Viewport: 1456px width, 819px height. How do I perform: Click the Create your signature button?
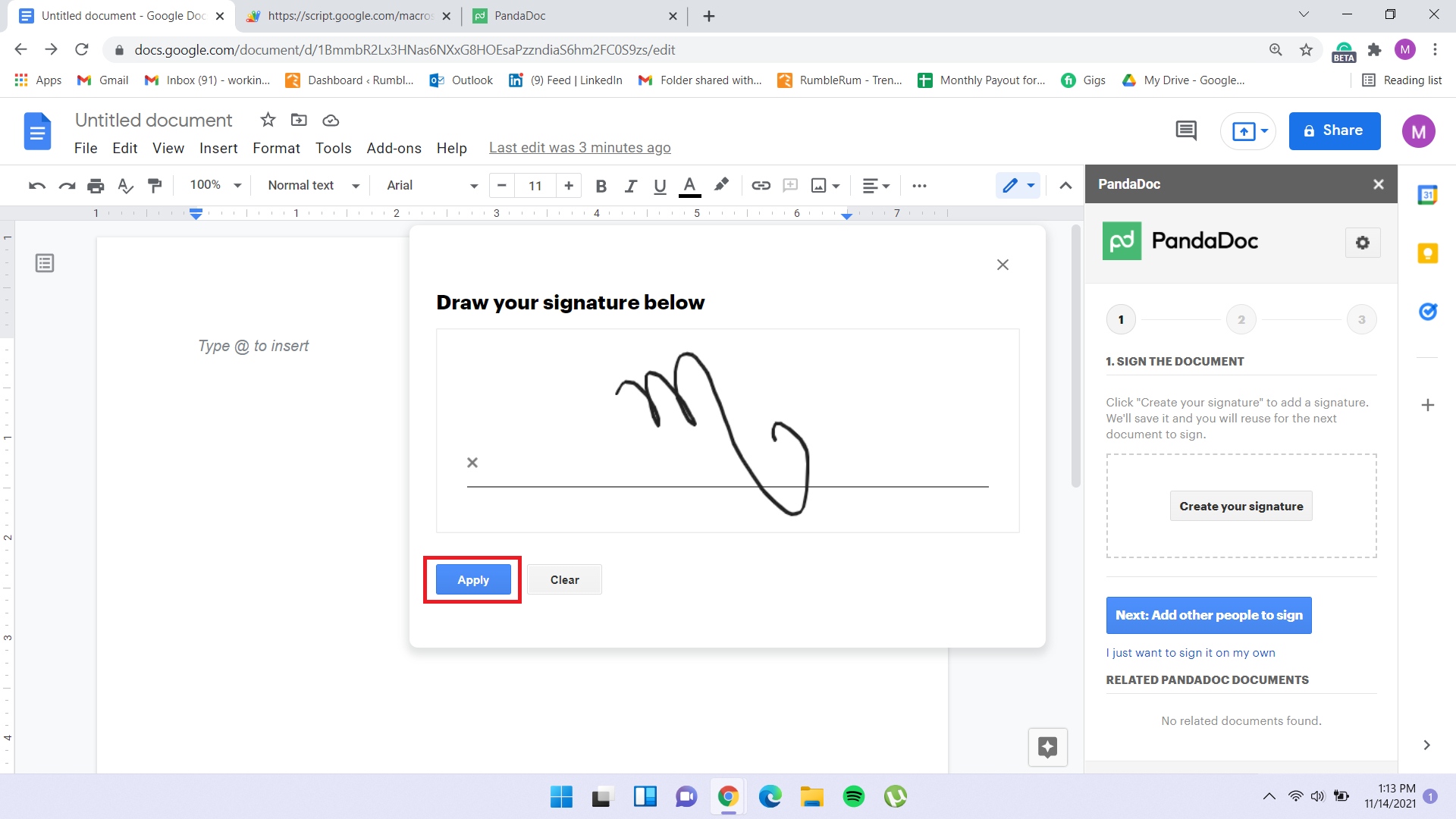[x=1241, y=507]
